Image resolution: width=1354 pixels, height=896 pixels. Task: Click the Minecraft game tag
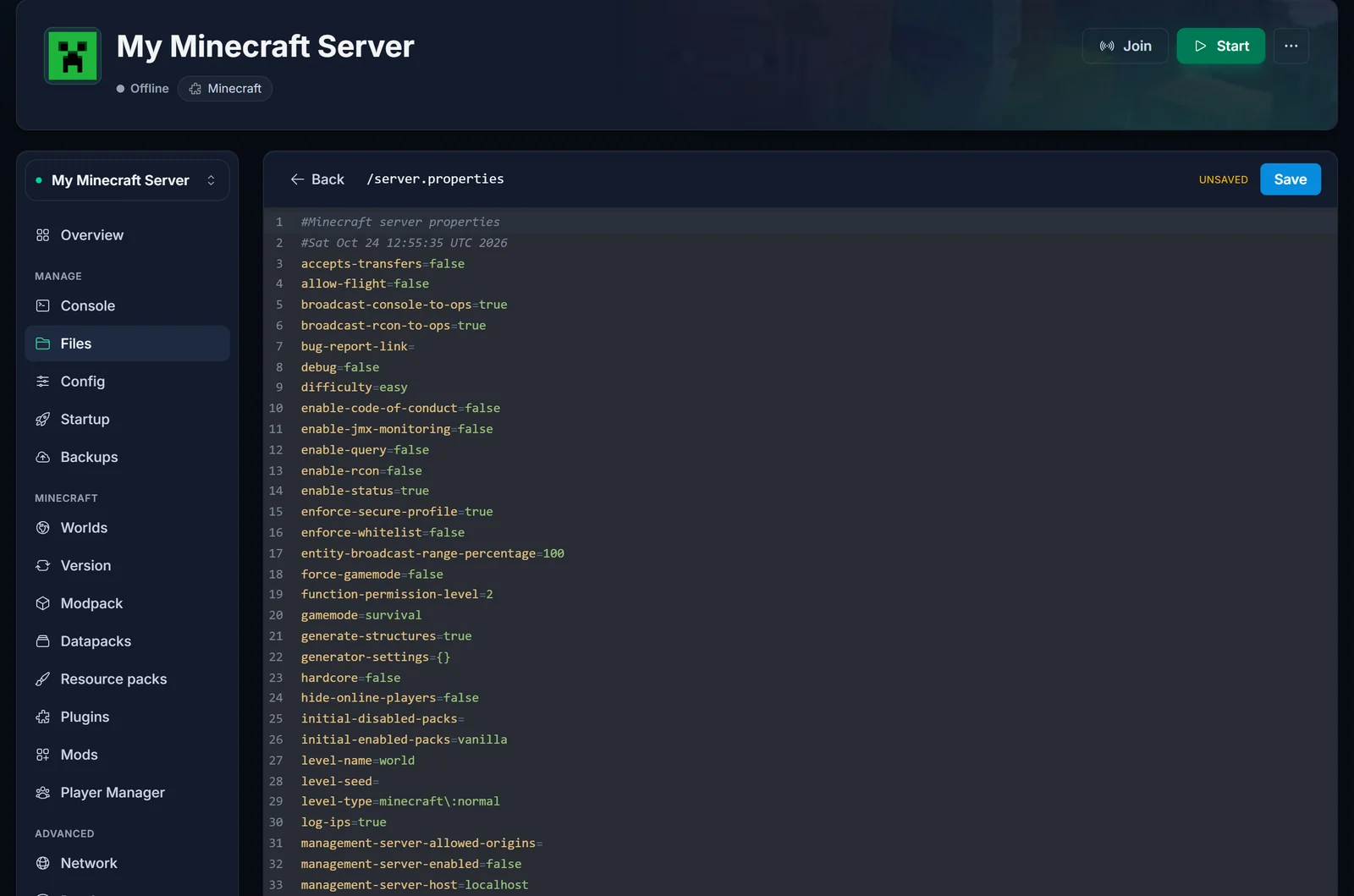[225, 89]
